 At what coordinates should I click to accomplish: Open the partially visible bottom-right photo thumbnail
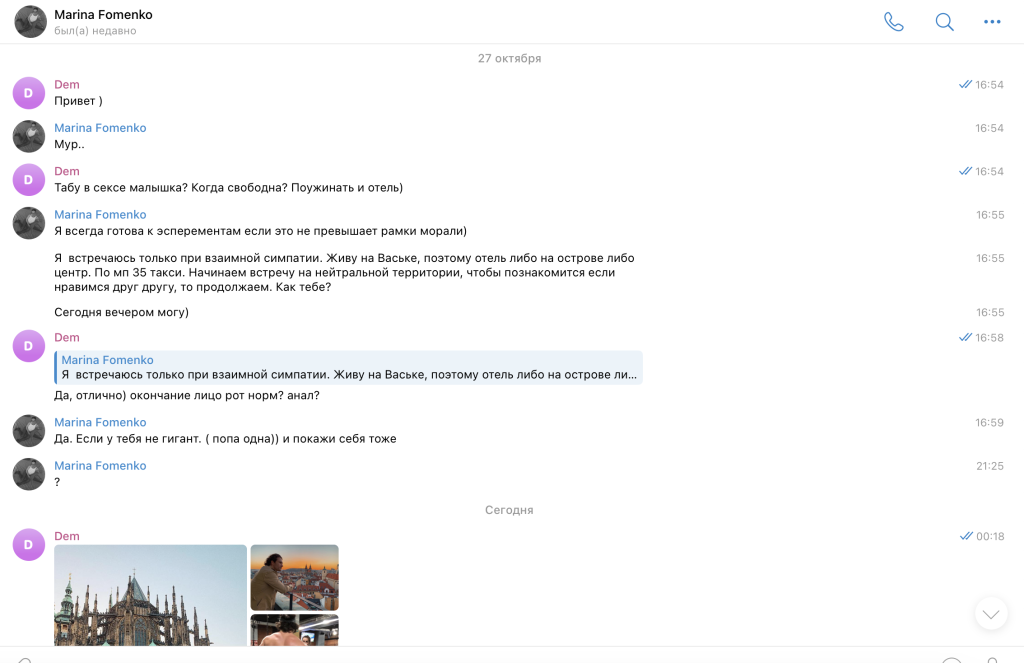(x=294, y=630)
